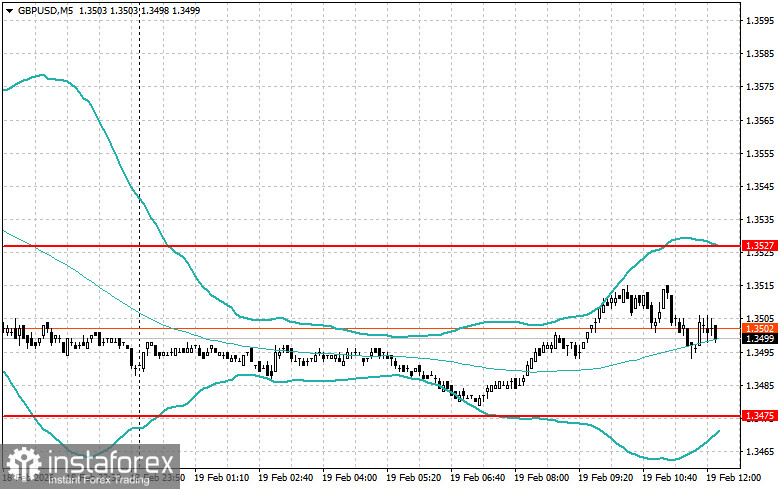Click the 19 Feb 04:00 time label
Screen dimensions: 781x489
350,478
